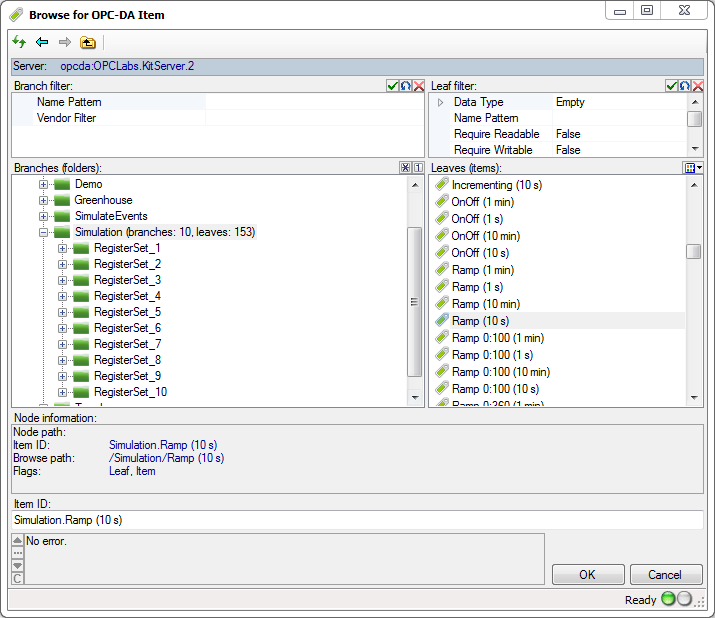Image resolution: width=715 pixels, height=618 pixels.
Task: Open the leaves view mode dropdown
Action: [x=694, y=168]
